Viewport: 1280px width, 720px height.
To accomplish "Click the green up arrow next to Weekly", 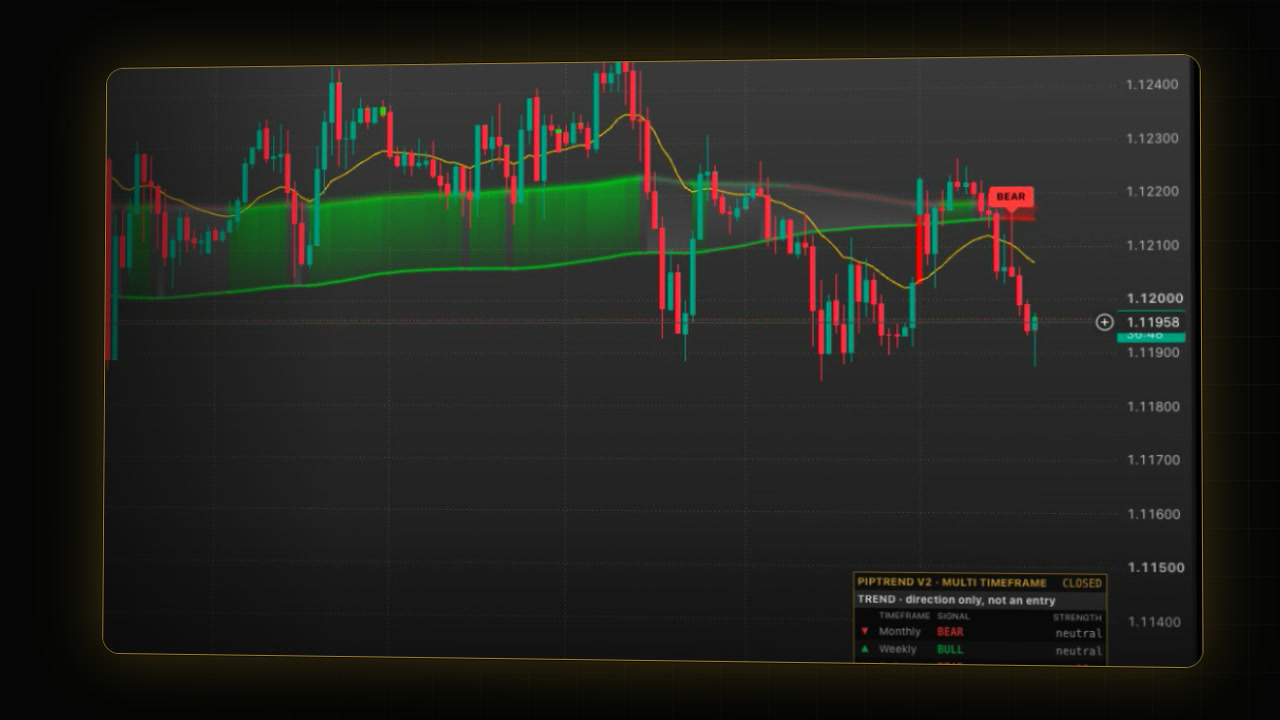I will pyautogui.click(x=865, y=649).
